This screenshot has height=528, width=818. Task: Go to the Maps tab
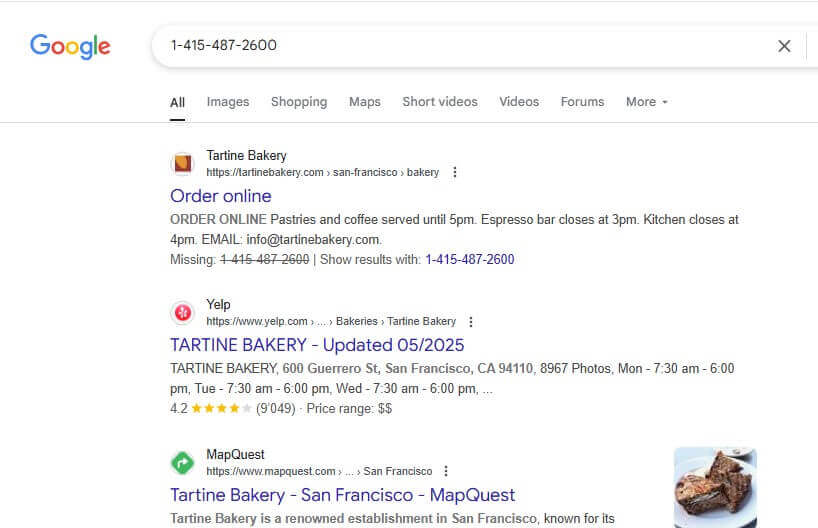(x=365, y=102)
